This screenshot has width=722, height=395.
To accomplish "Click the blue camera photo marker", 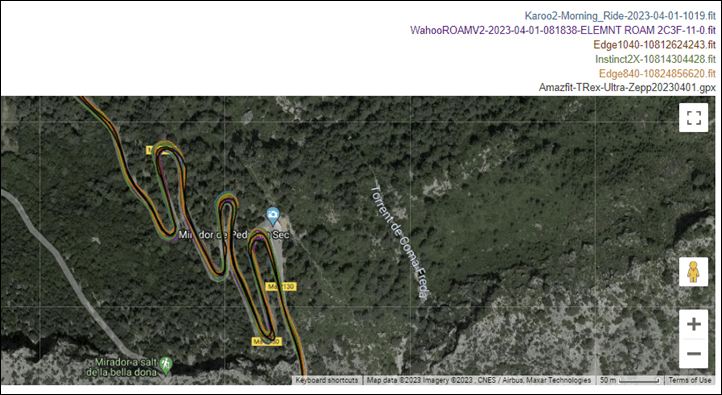I will (x=273, y=215).
